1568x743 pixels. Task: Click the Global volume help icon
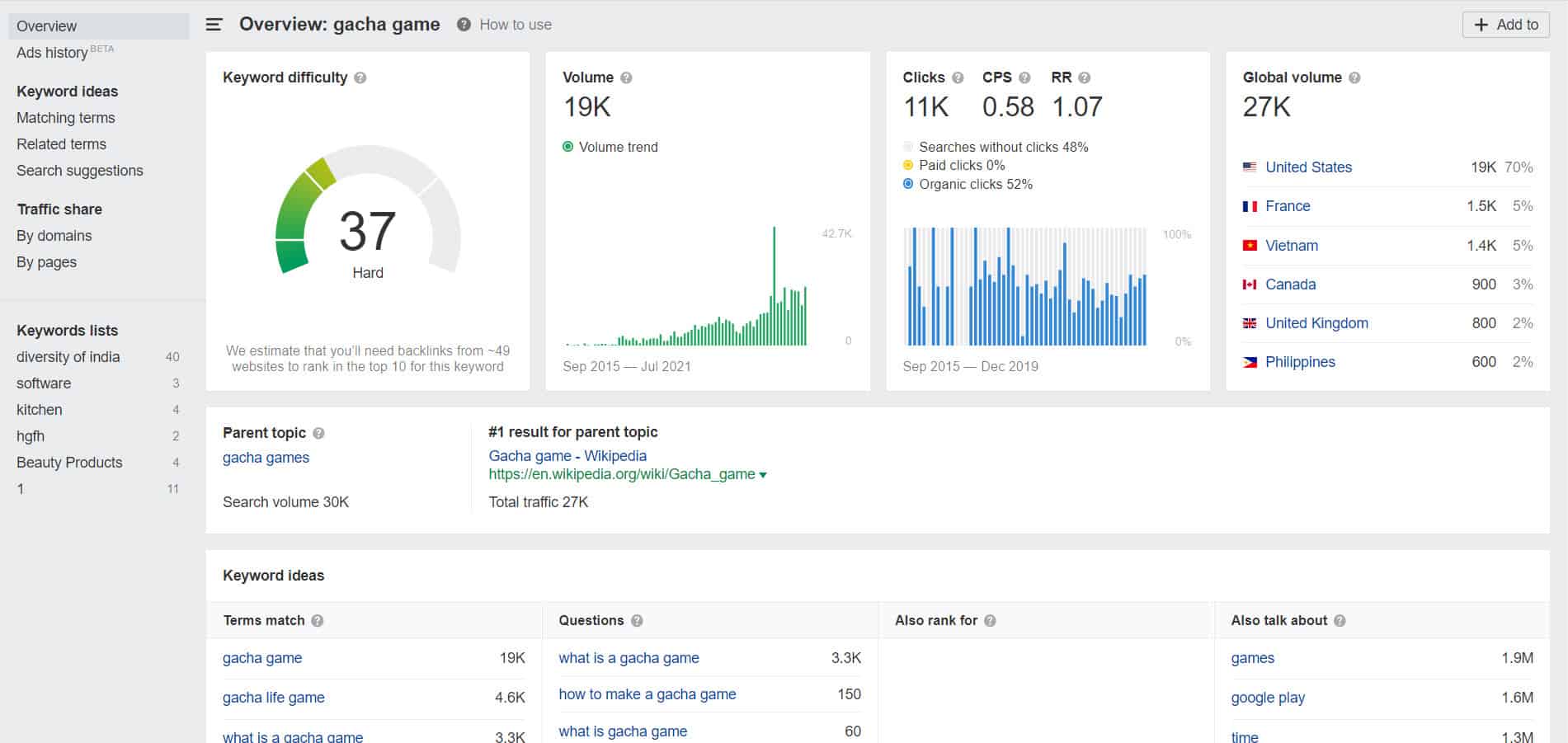(x=1354, y=78)
